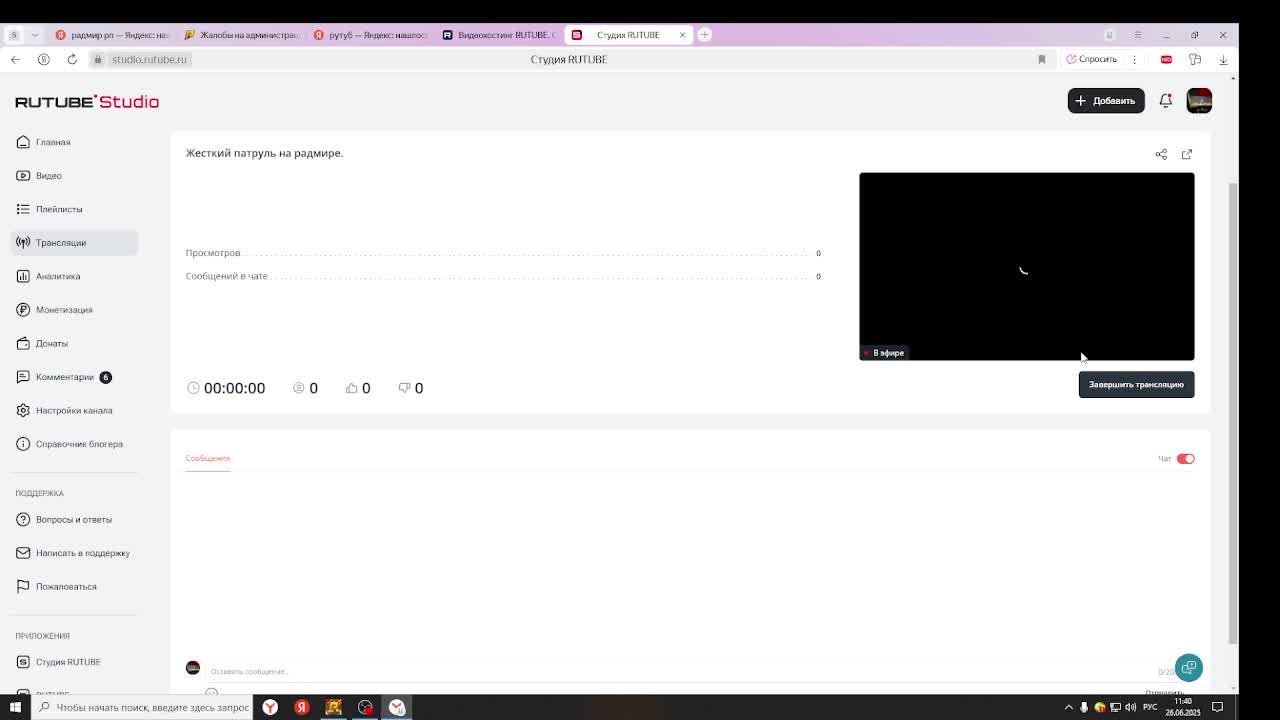Click the Добавить button
1280x720 pixels.
1106,101
